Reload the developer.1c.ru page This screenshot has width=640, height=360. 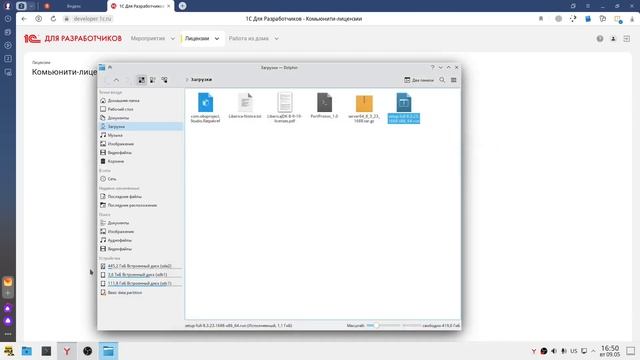coord(53,19)
